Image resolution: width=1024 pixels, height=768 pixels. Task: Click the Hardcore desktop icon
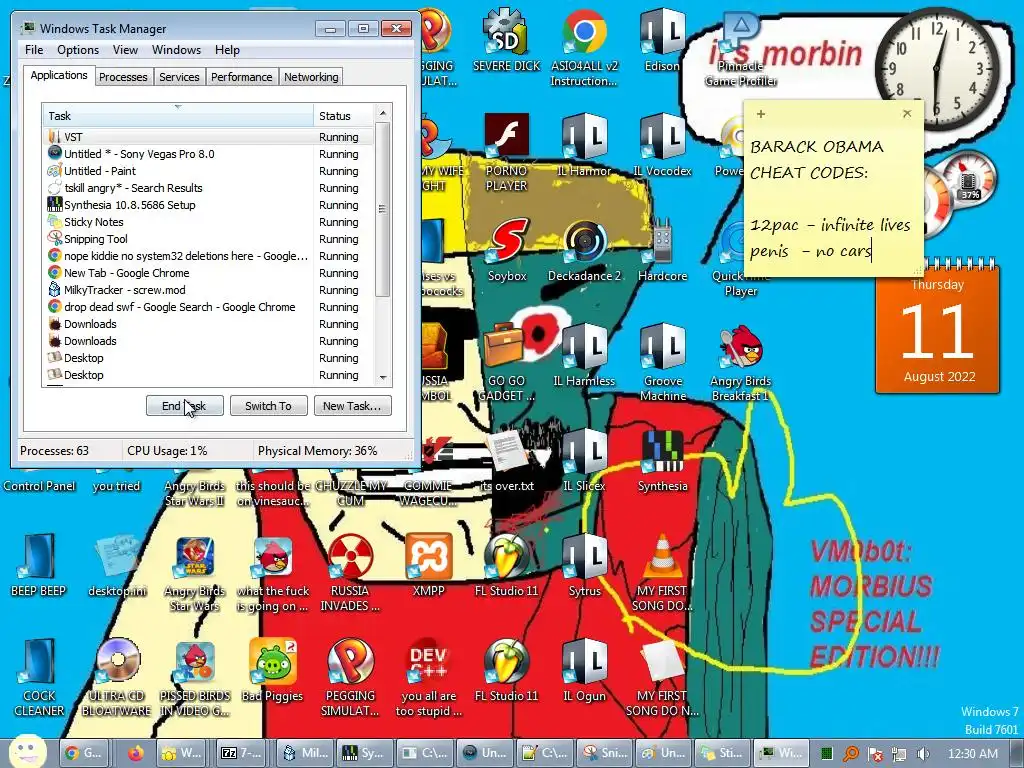[x=662, y=250]
